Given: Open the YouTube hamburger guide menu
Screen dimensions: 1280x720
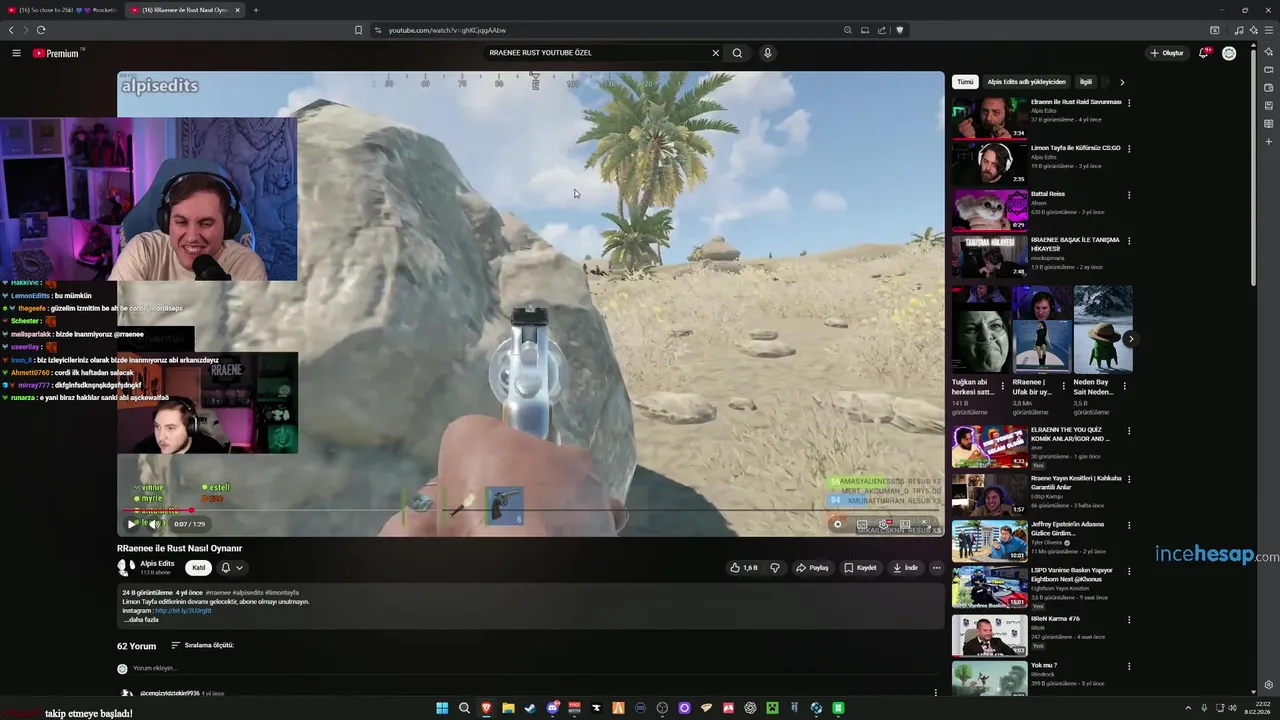Looking at the screenshot, I should click(x=16, y=53).
